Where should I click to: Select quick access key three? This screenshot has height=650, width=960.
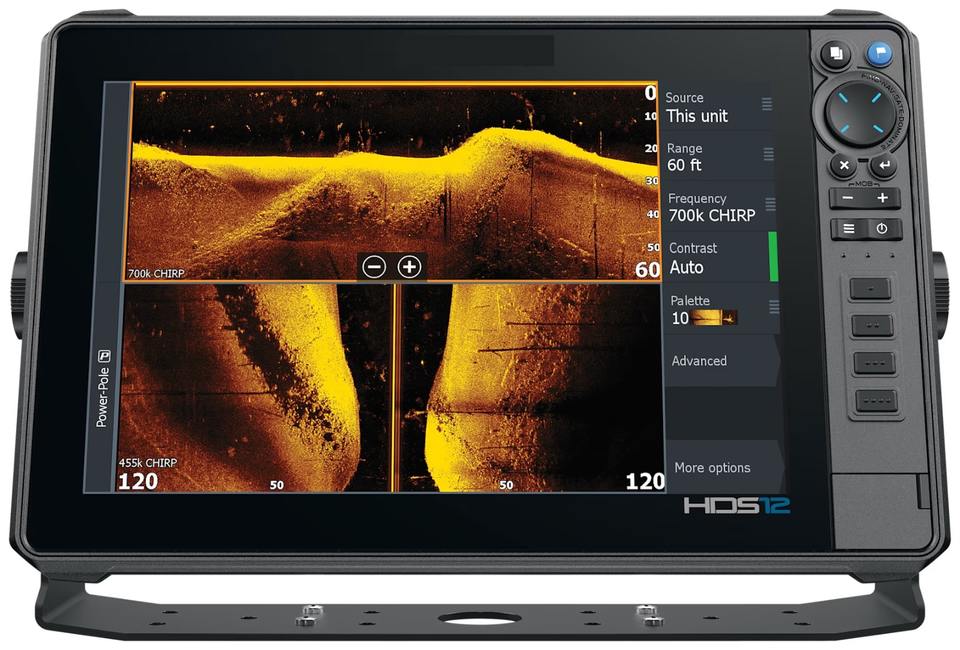pos(874,362)
